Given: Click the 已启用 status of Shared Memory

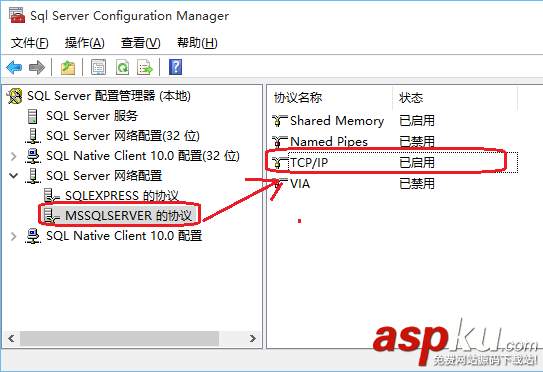Looking at the screenshot, I should 417,121.
